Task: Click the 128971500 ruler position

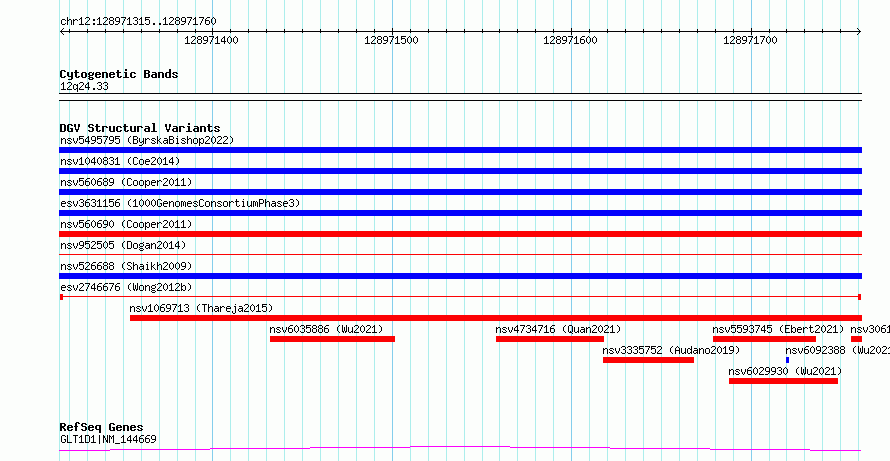Action: pos(391,40)
